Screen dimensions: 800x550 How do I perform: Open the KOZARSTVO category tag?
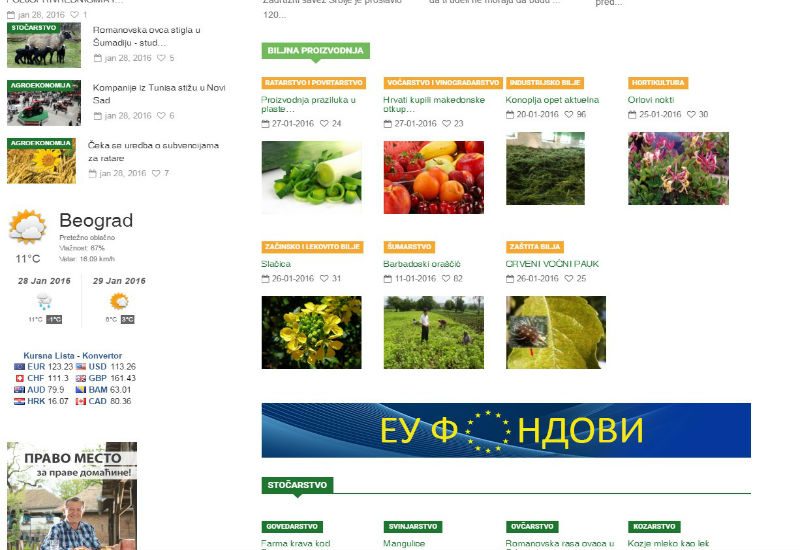654,527
